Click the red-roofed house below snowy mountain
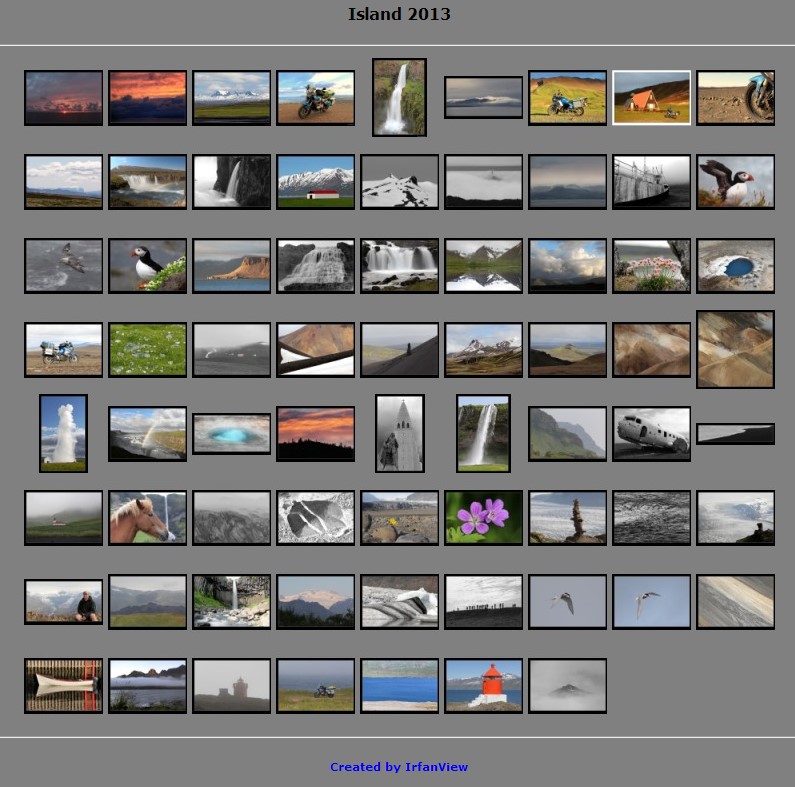 315,181
